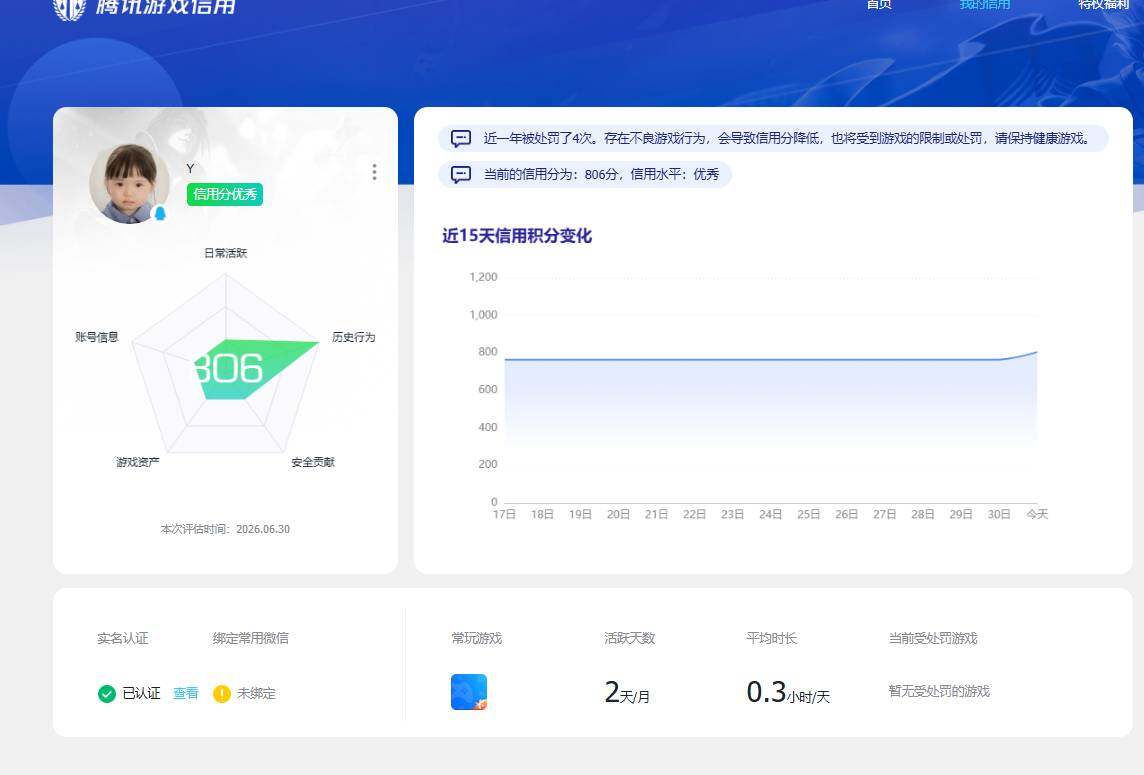Click the 当前受处罚游戏 label
The width and height of the screenshot is (1144, 775).
click(x=933, y=639)
